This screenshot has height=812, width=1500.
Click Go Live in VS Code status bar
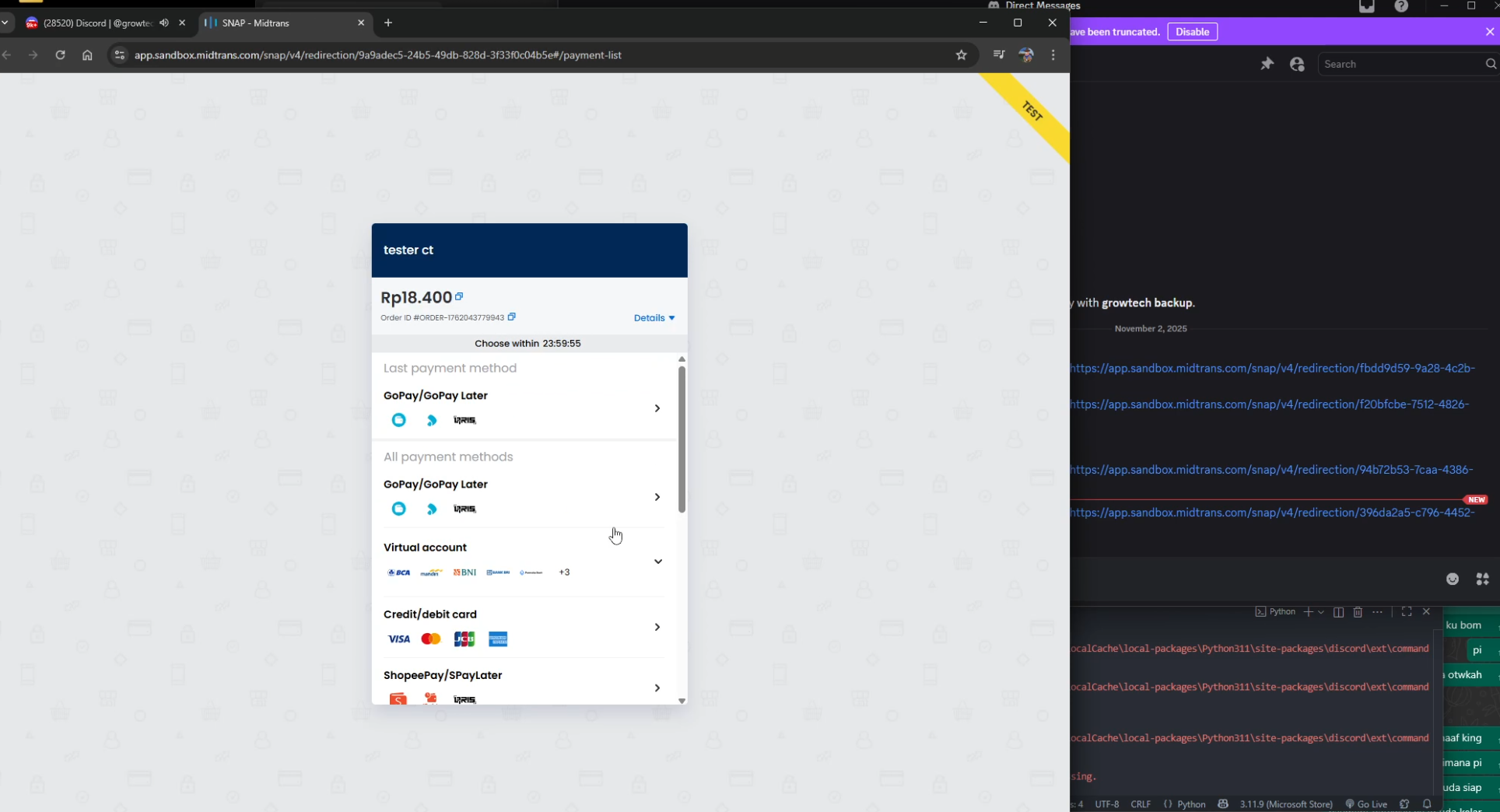click(x=1366, y=804)
